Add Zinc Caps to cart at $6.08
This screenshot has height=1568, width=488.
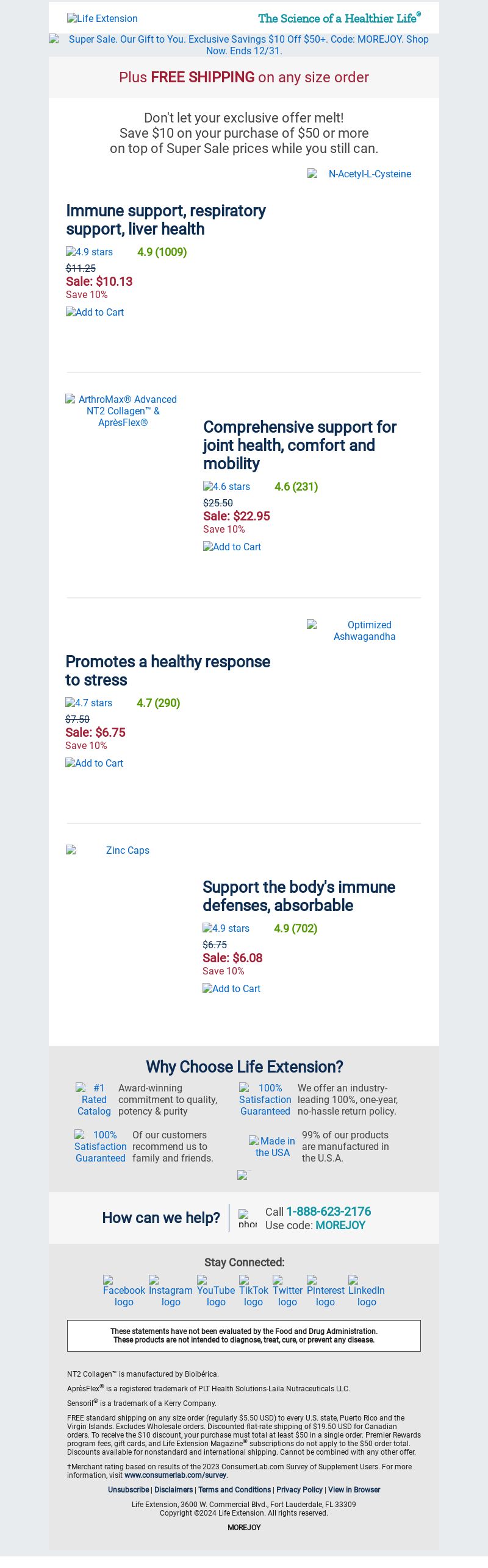[x=231, y=988]
